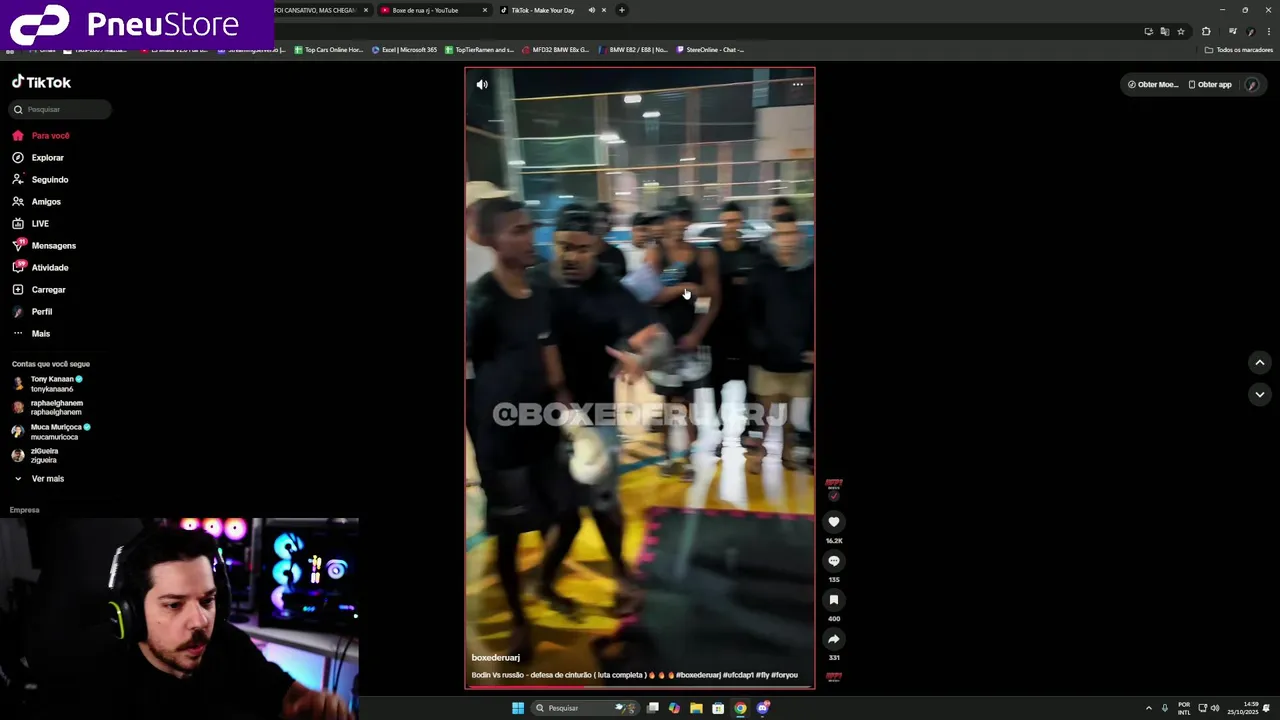Viewport: 1280px width, 720px height.
Task: Open Task View from the taskbar
Action: pyautogui.click(x=653, y=708)
